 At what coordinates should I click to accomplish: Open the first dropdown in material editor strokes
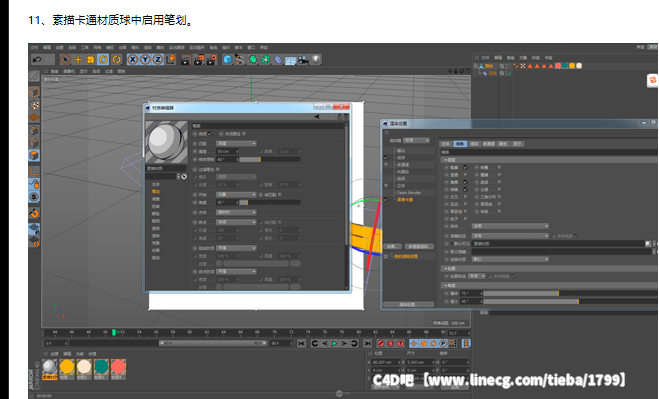click(236, 143)
